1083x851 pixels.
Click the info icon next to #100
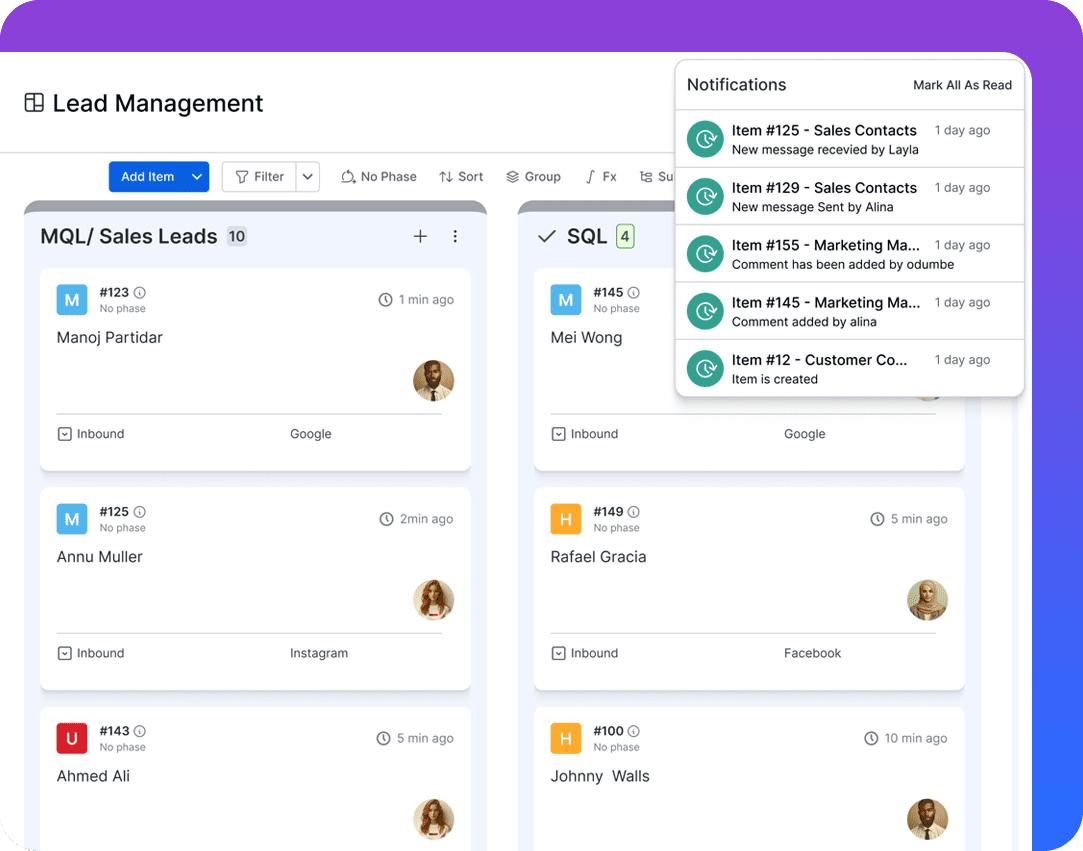(633, 731)
